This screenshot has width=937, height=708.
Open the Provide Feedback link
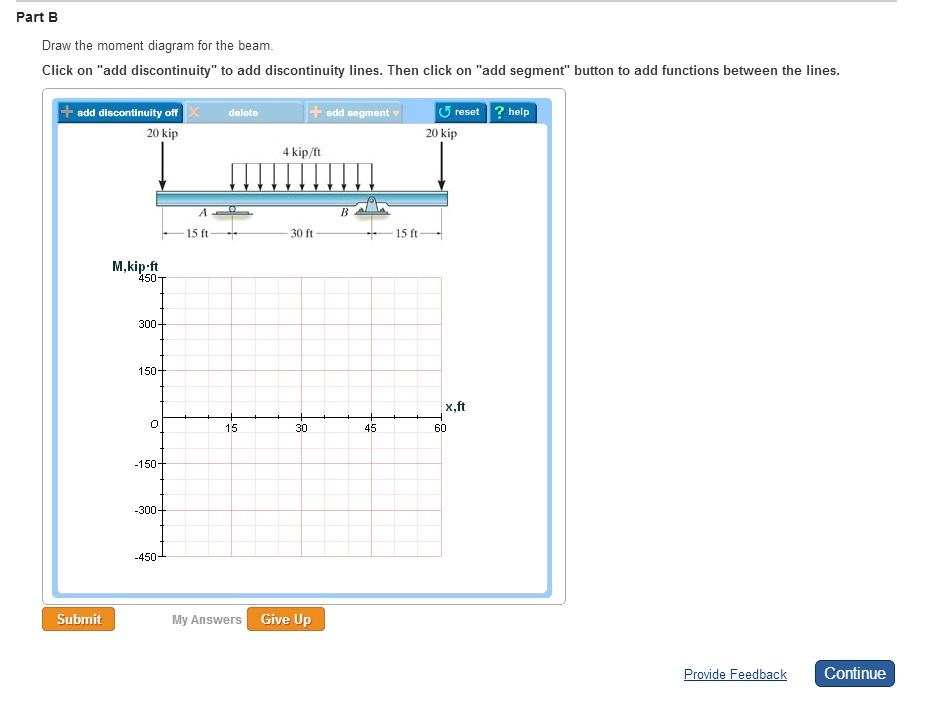click(x=735, y=674)
